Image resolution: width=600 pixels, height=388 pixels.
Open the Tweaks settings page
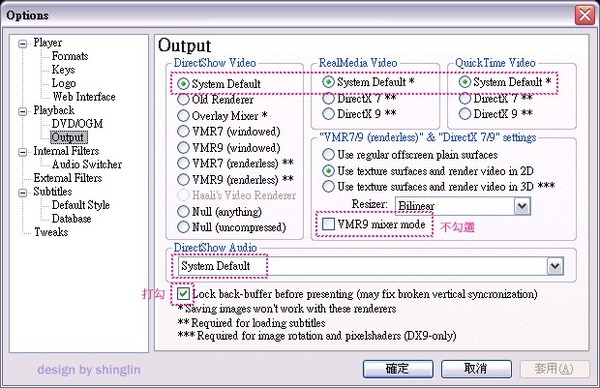tap(51, 232)
